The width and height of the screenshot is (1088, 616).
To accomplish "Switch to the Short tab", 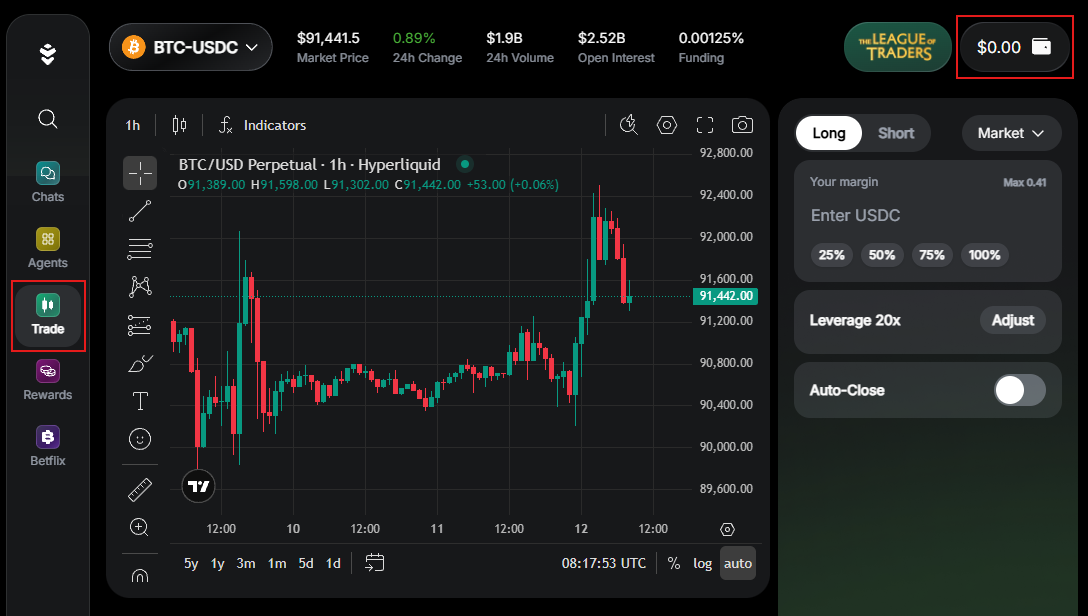I will 895,133.
